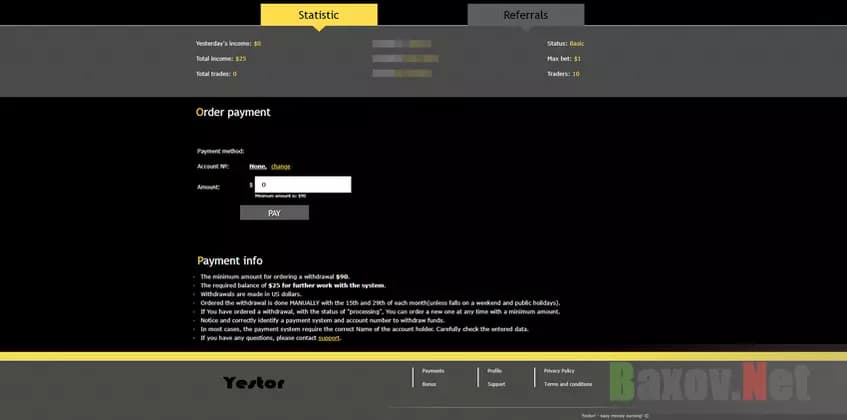Image resolution: width=847 pixels, height=420 pixels.
Task: Click the Traders count value
Action: click(x=576, y=74)
